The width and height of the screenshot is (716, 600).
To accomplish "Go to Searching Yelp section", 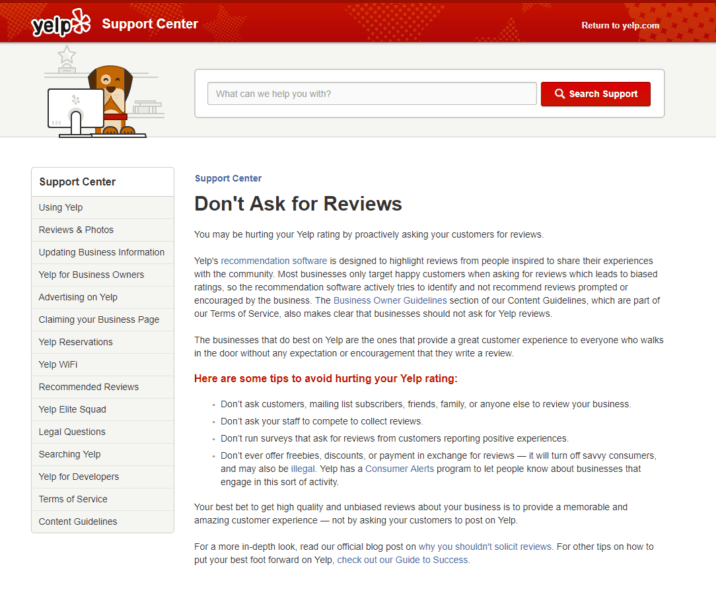I will [x=103, y=454].
